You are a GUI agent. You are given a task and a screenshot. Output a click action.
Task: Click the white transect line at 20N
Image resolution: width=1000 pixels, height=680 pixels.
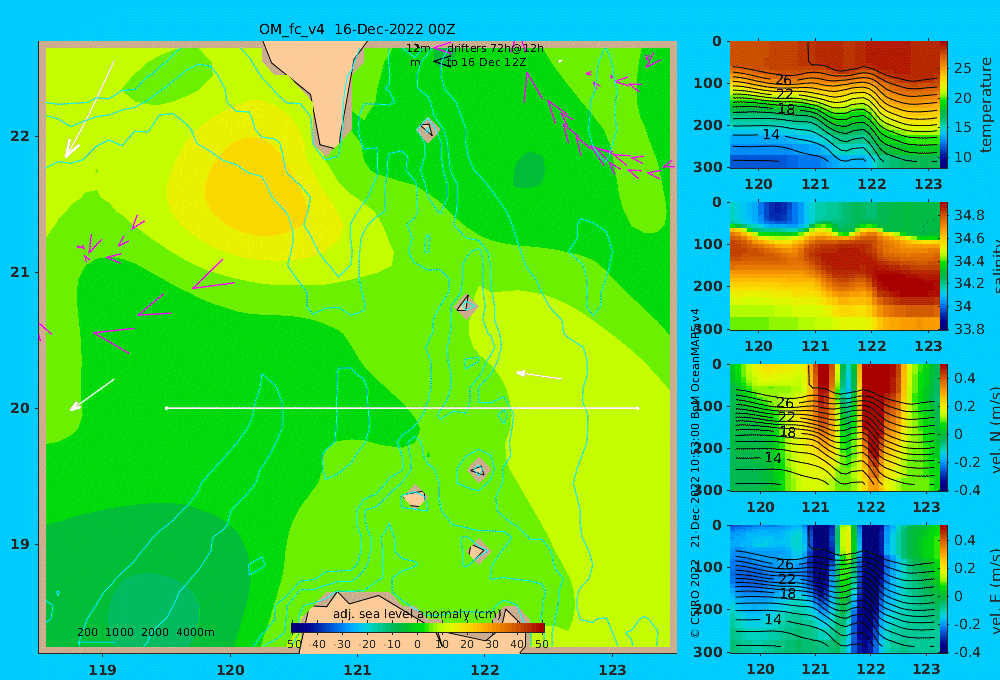402,408
